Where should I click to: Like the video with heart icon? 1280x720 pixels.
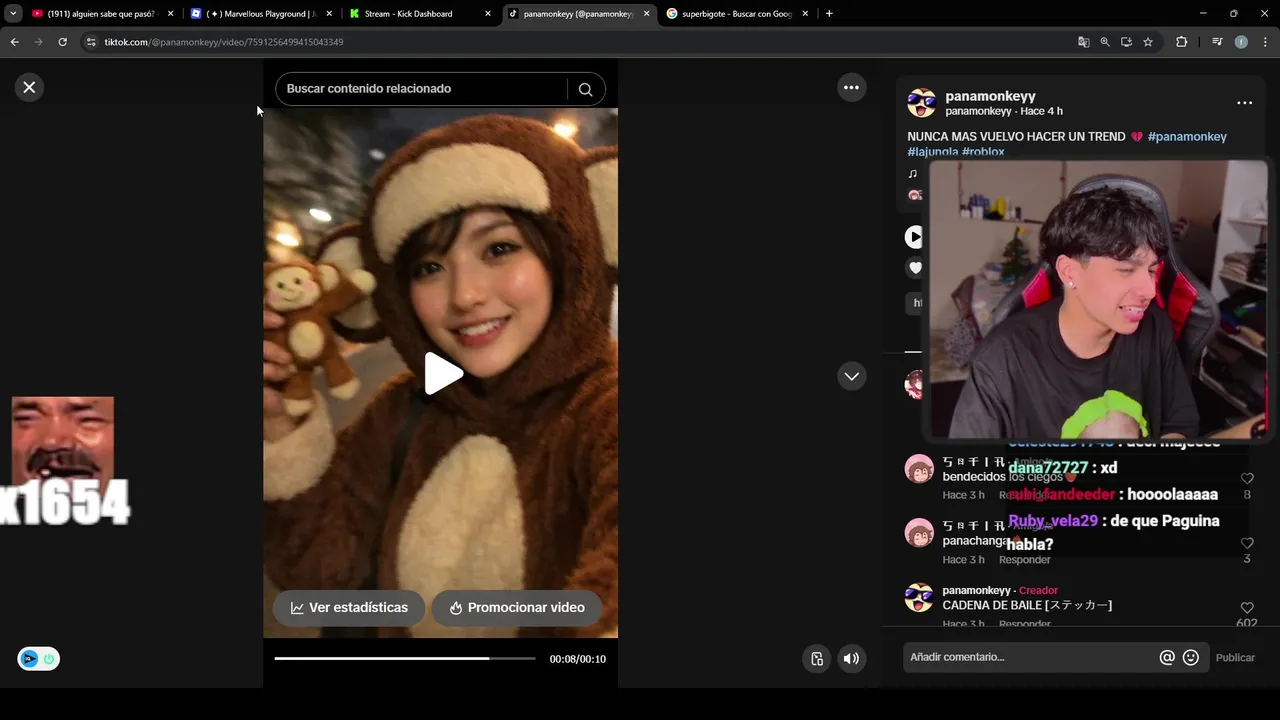(915, 268)
